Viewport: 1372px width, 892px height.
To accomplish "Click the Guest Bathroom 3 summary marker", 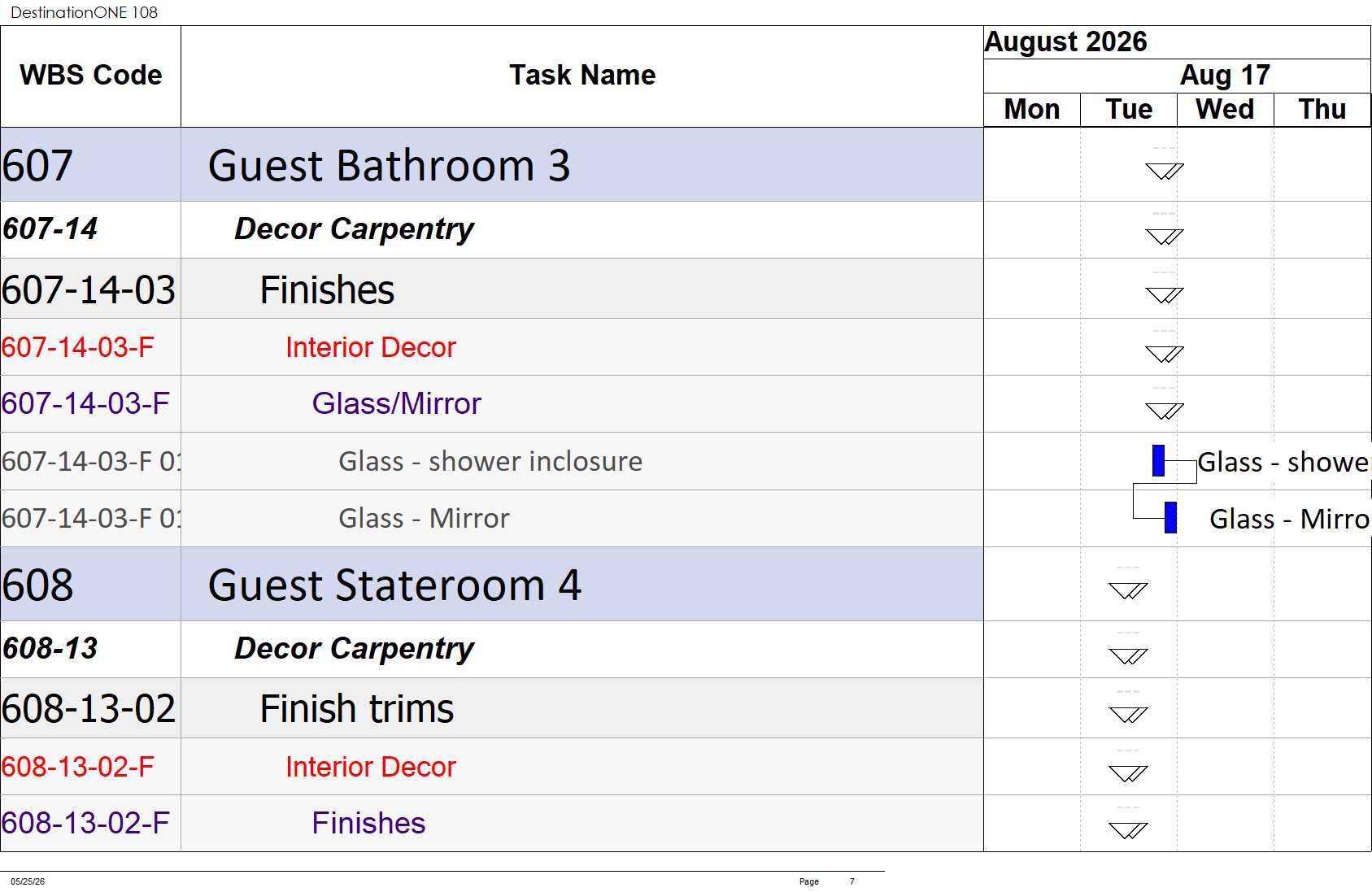I will [x=1165, y=171].
